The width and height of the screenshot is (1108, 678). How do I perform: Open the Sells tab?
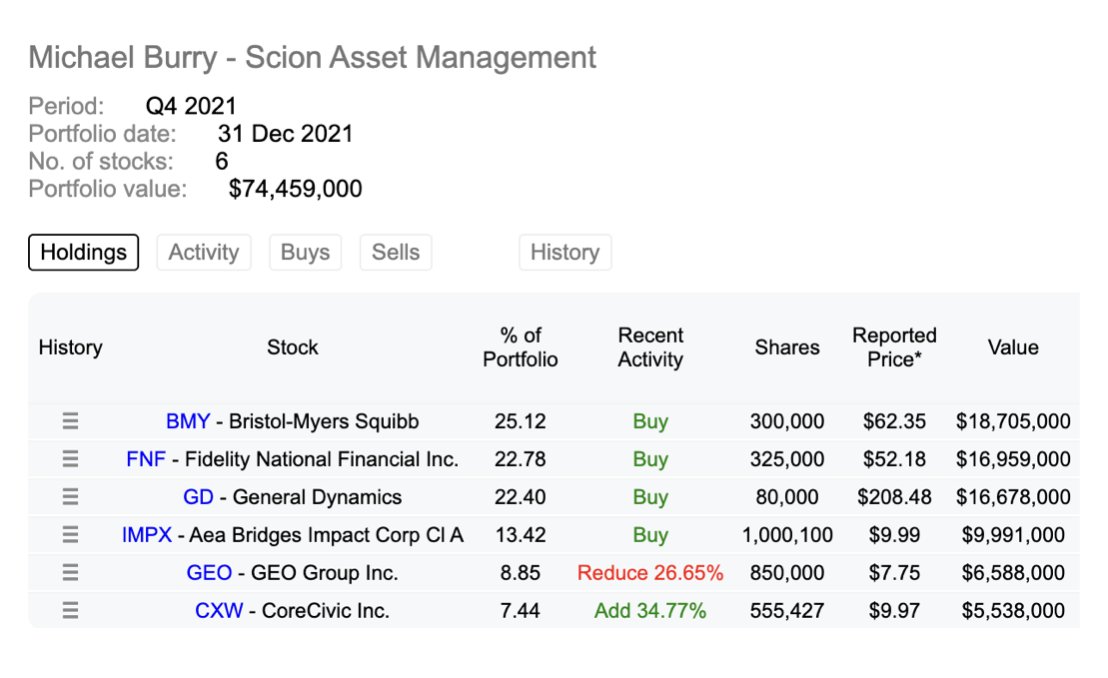coord(395,253)
